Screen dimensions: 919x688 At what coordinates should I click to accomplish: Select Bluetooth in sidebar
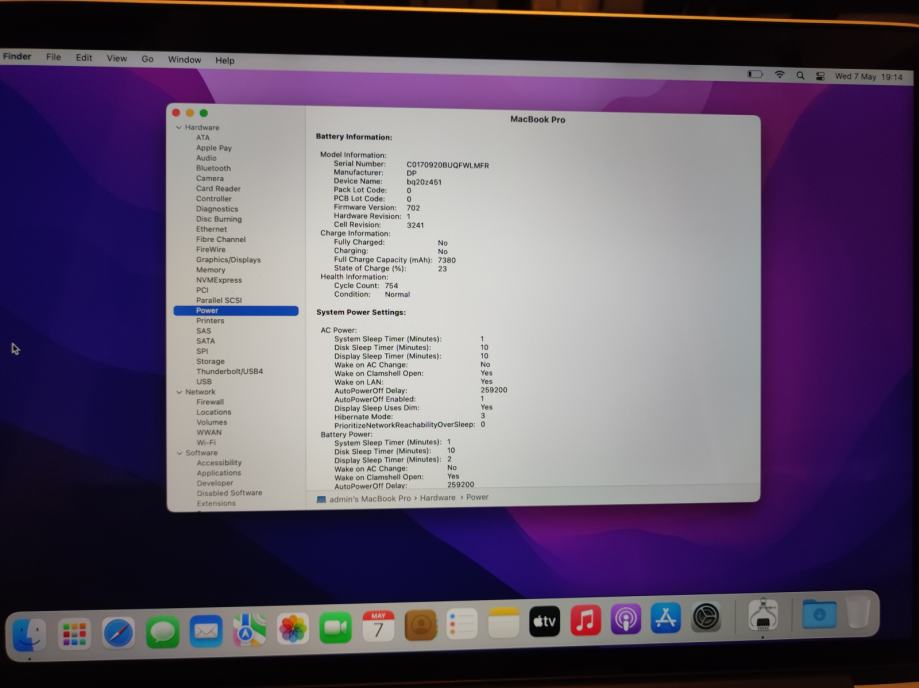(213, 168)
